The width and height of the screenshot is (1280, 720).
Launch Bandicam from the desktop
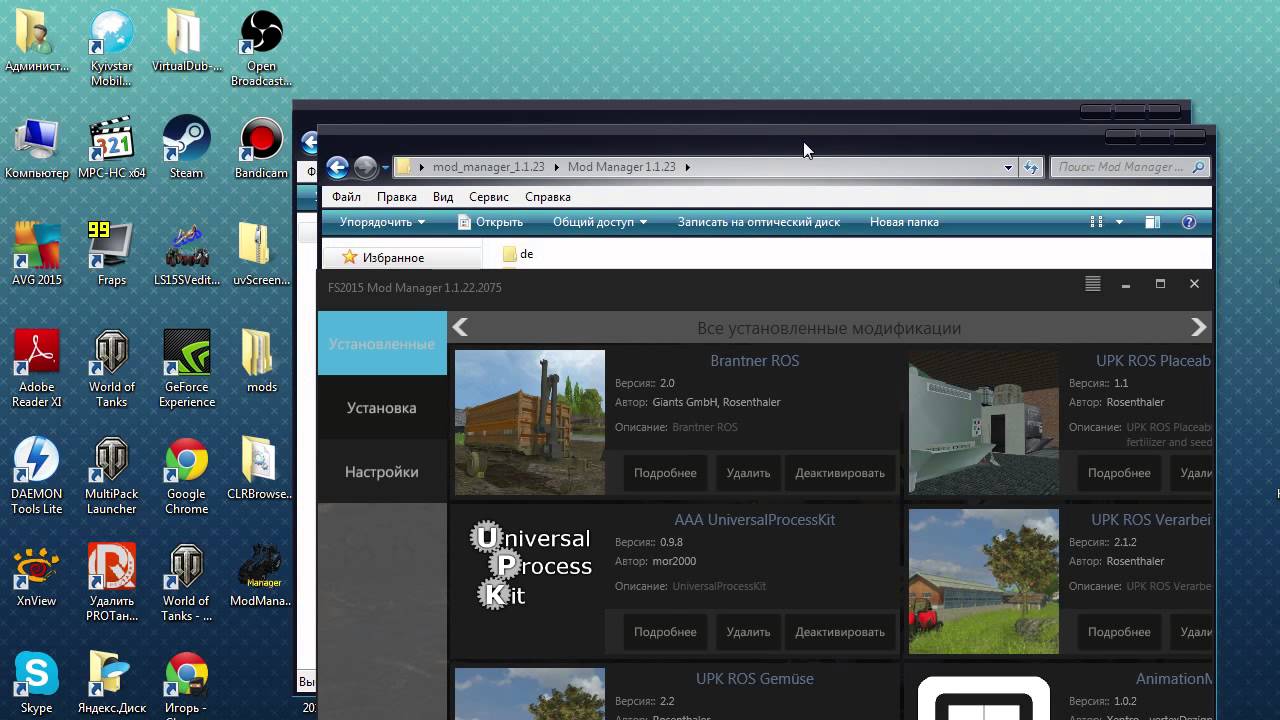click(261, 147)
